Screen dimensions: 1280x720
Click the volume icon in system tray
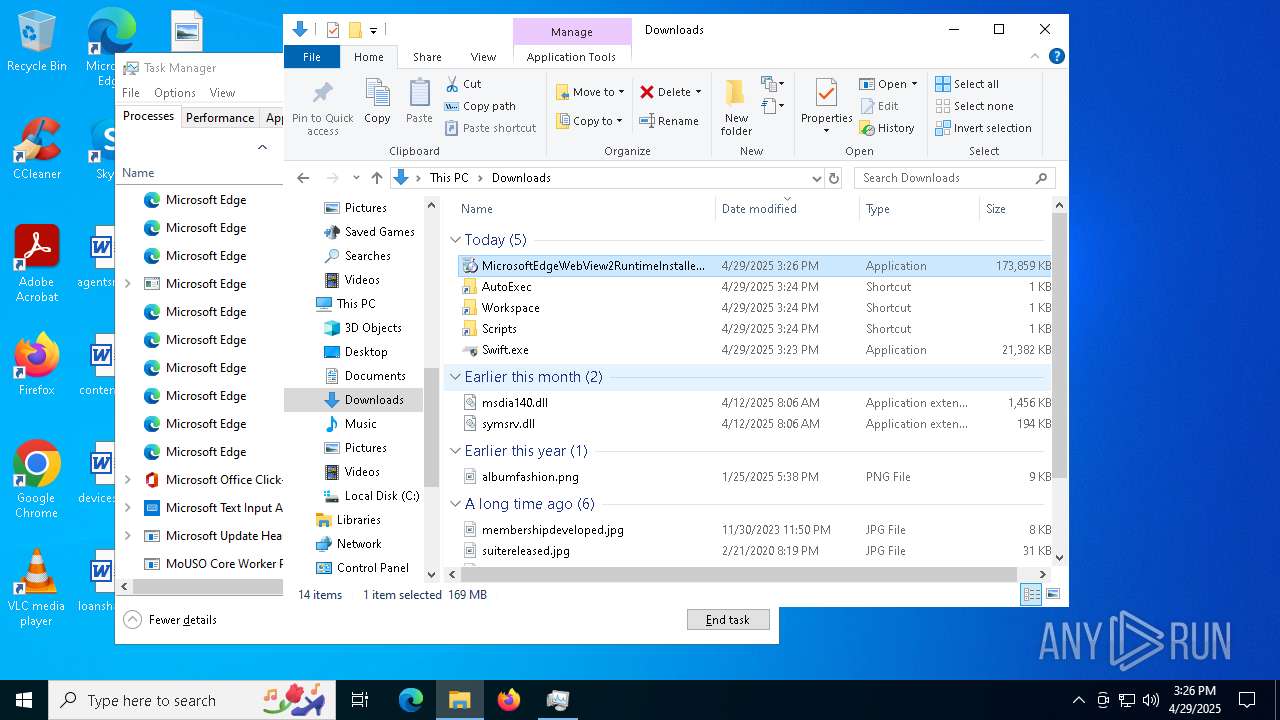point(1151,700)
